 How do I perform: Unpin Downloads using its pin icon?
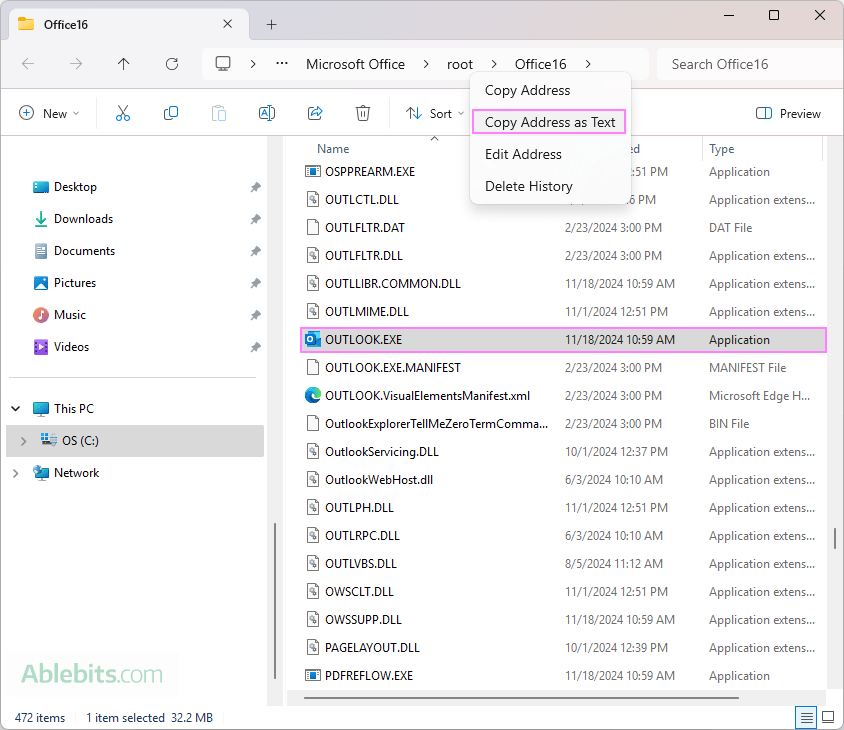[x=256, y=219]
